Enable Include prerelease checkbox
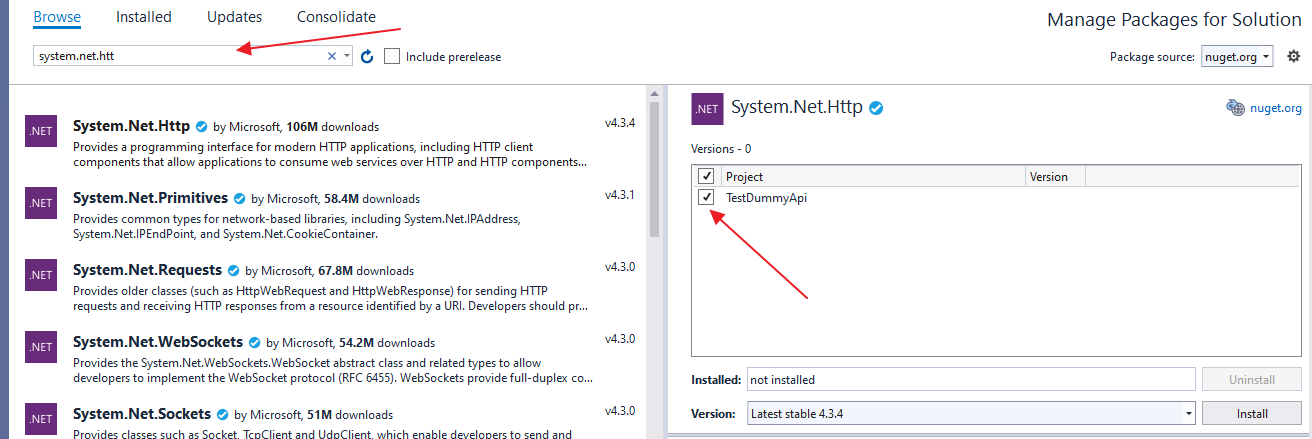1312x439 pixels. tap(392, 57)
